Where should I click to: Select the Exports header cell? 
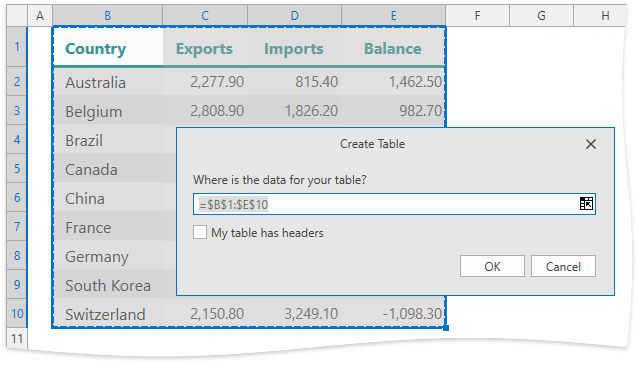point(205,47)
